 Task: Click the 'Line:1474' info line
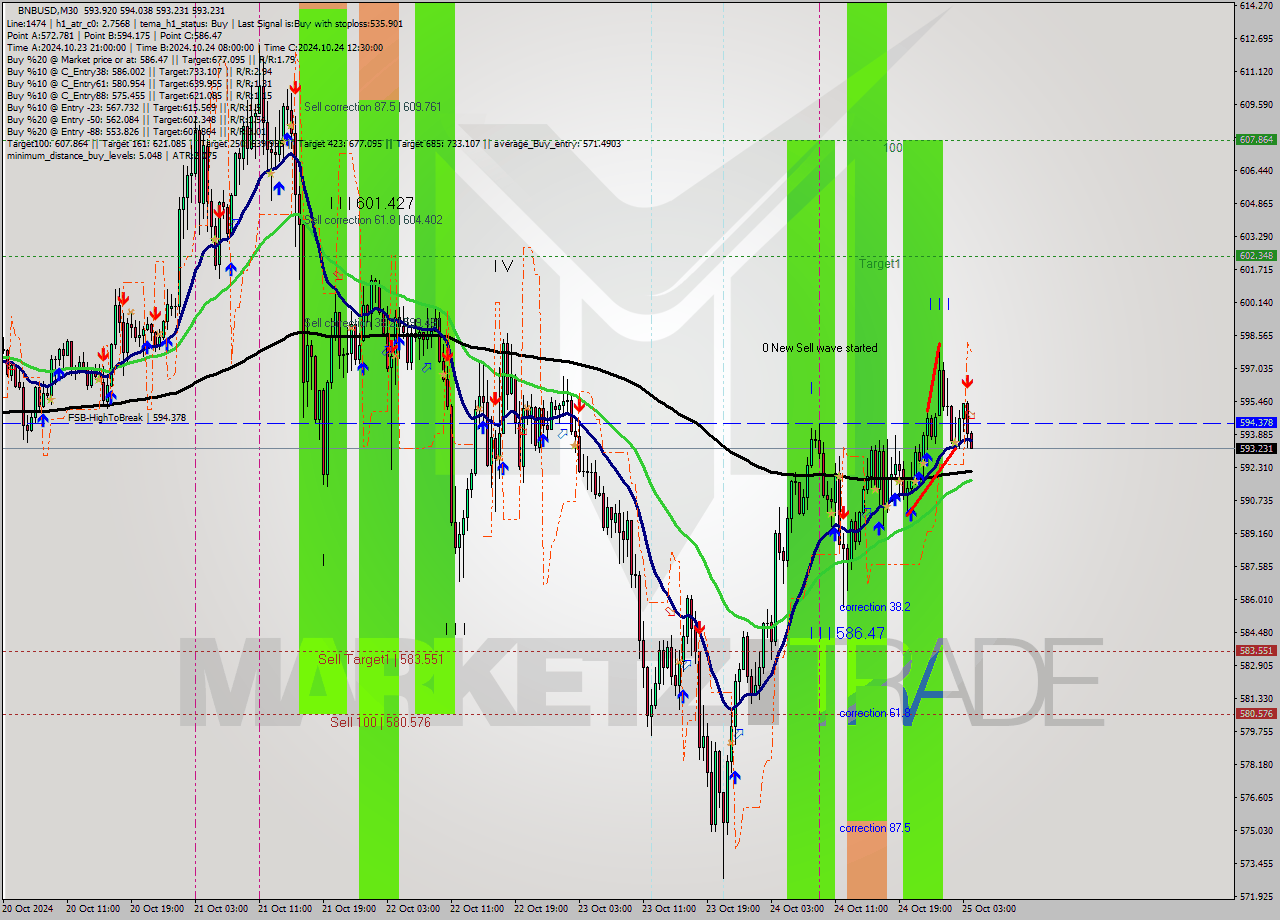pos(204,23)
